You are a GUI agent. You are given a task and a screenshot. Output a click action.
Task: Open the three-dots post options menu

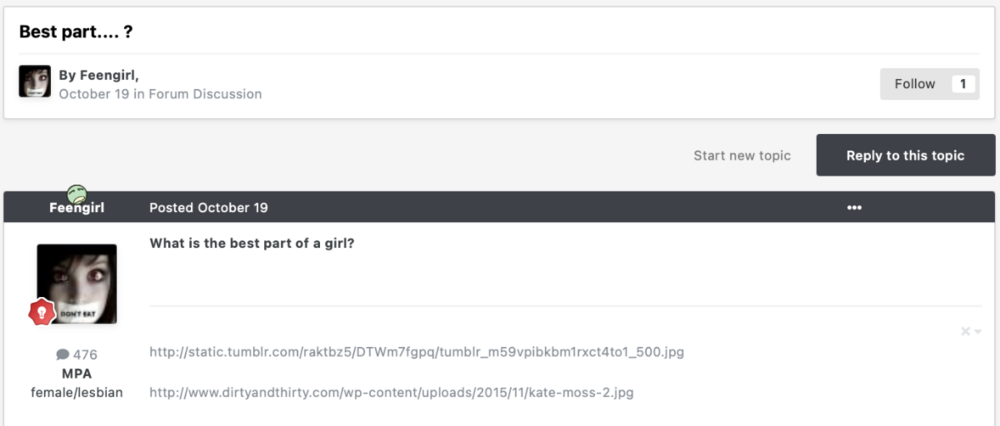(854, 208)
